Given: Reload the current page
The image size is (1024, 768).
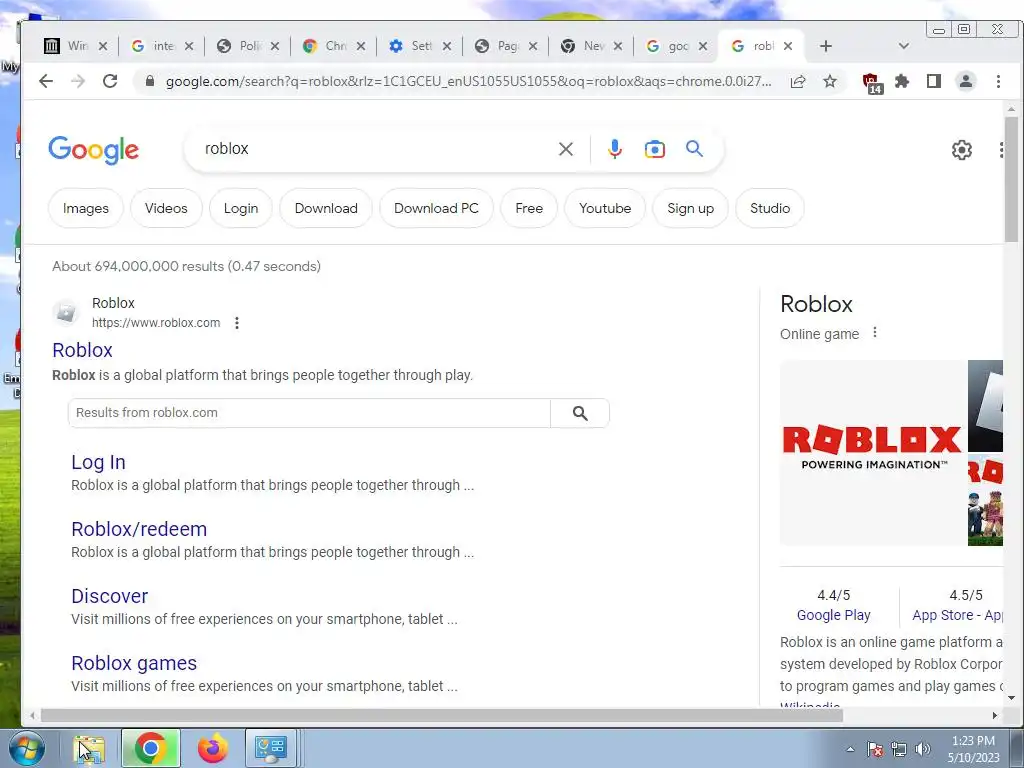Looking at the screenshot, I should click(110, 81).
